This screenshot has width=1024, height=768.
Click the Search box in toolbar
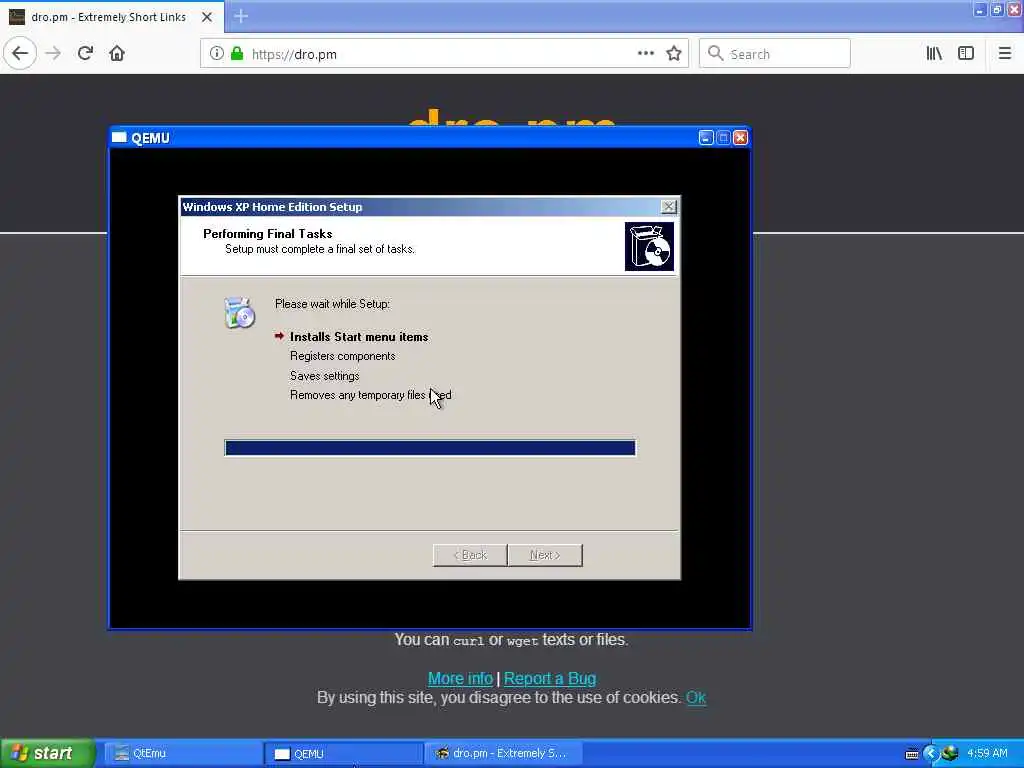(x=775, y=54)
